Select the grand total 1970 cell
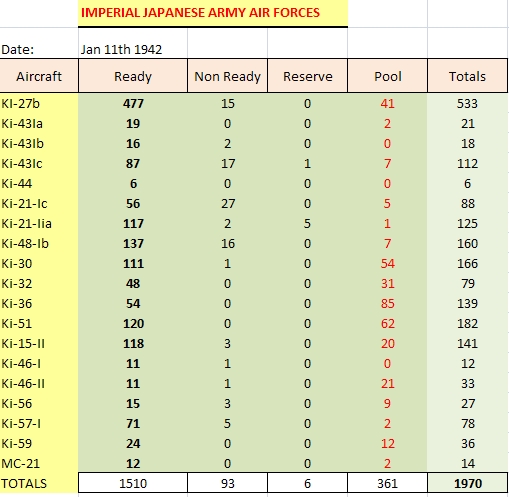509x497 pixels. [x=467, y=483]
